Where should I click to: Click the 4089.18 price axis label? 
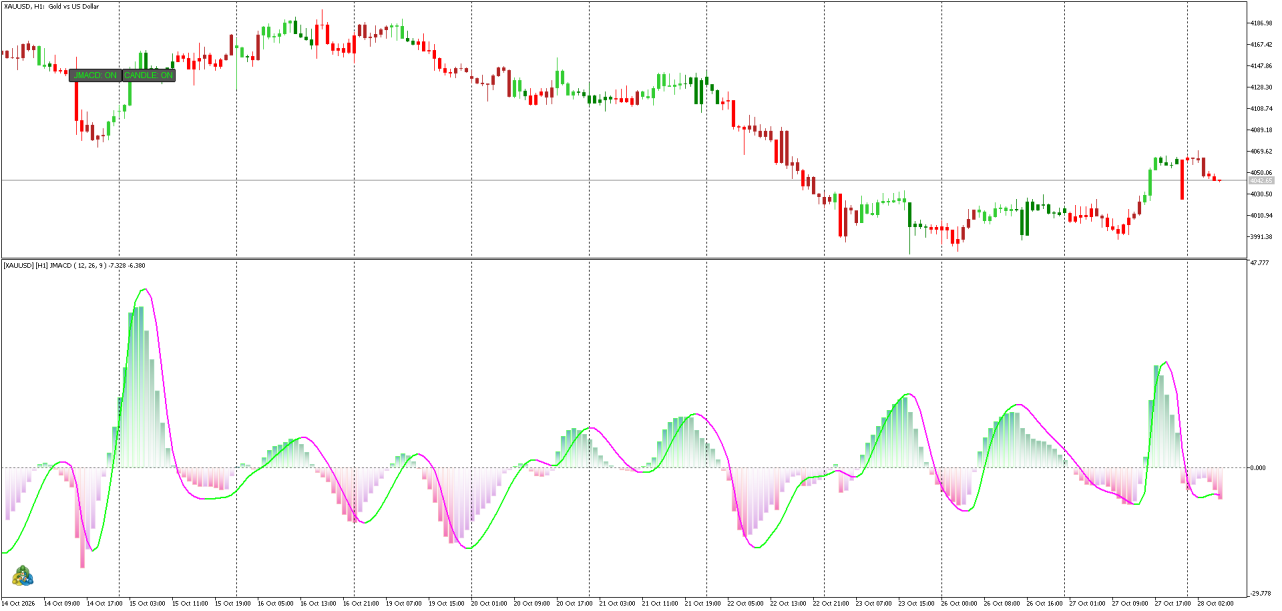click(x=1260, y=130)
